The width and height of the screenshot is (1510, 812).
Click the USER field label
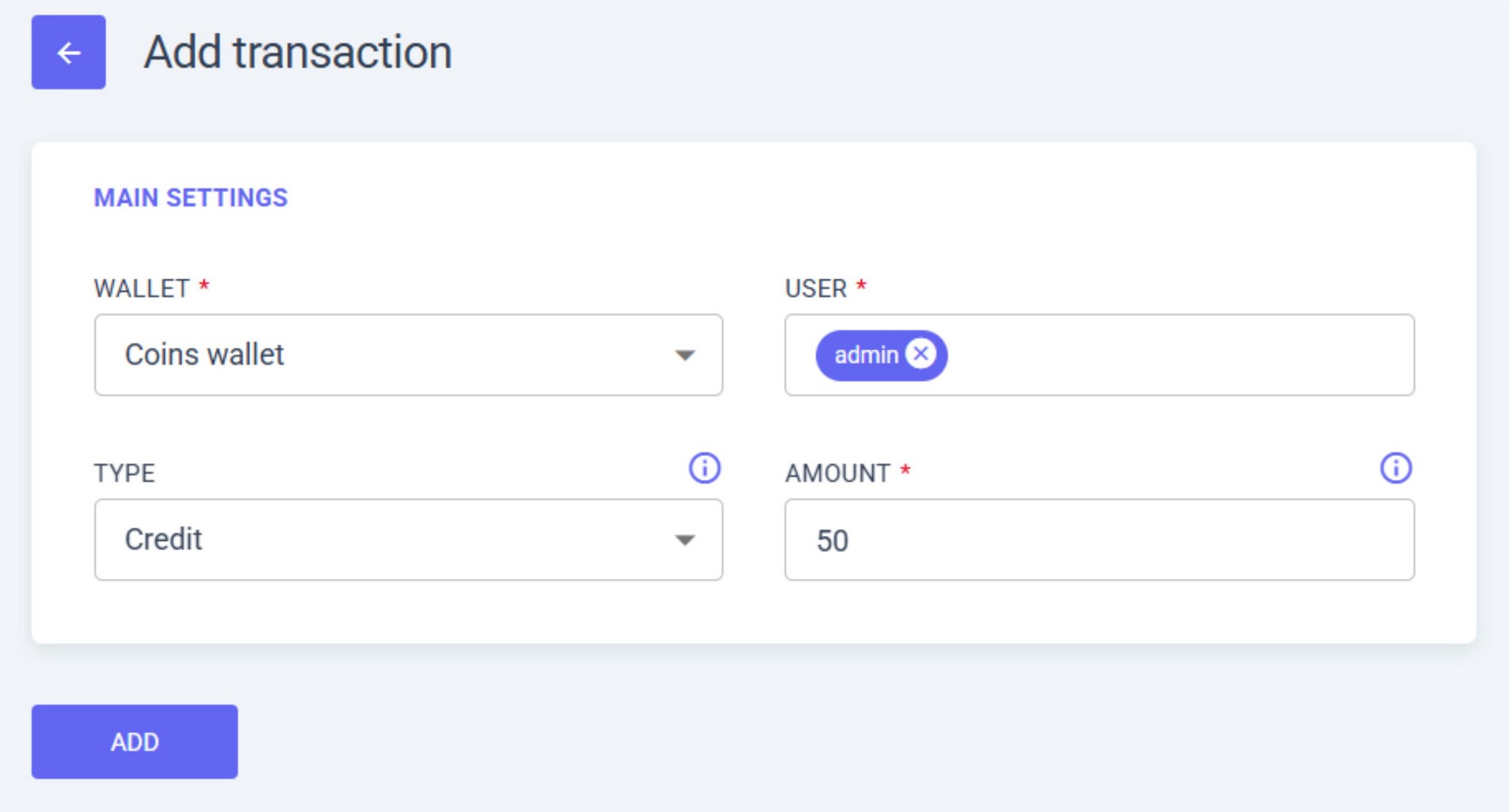pyautogui.click(x=816, y=288)
